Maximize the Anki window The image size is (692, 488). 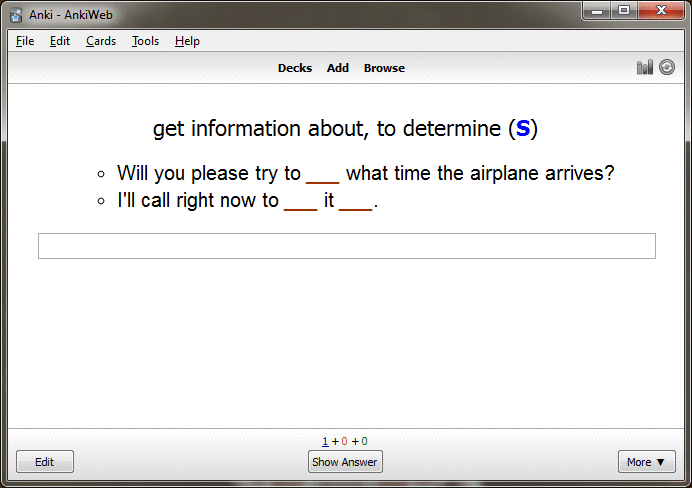tap(624, 11)
